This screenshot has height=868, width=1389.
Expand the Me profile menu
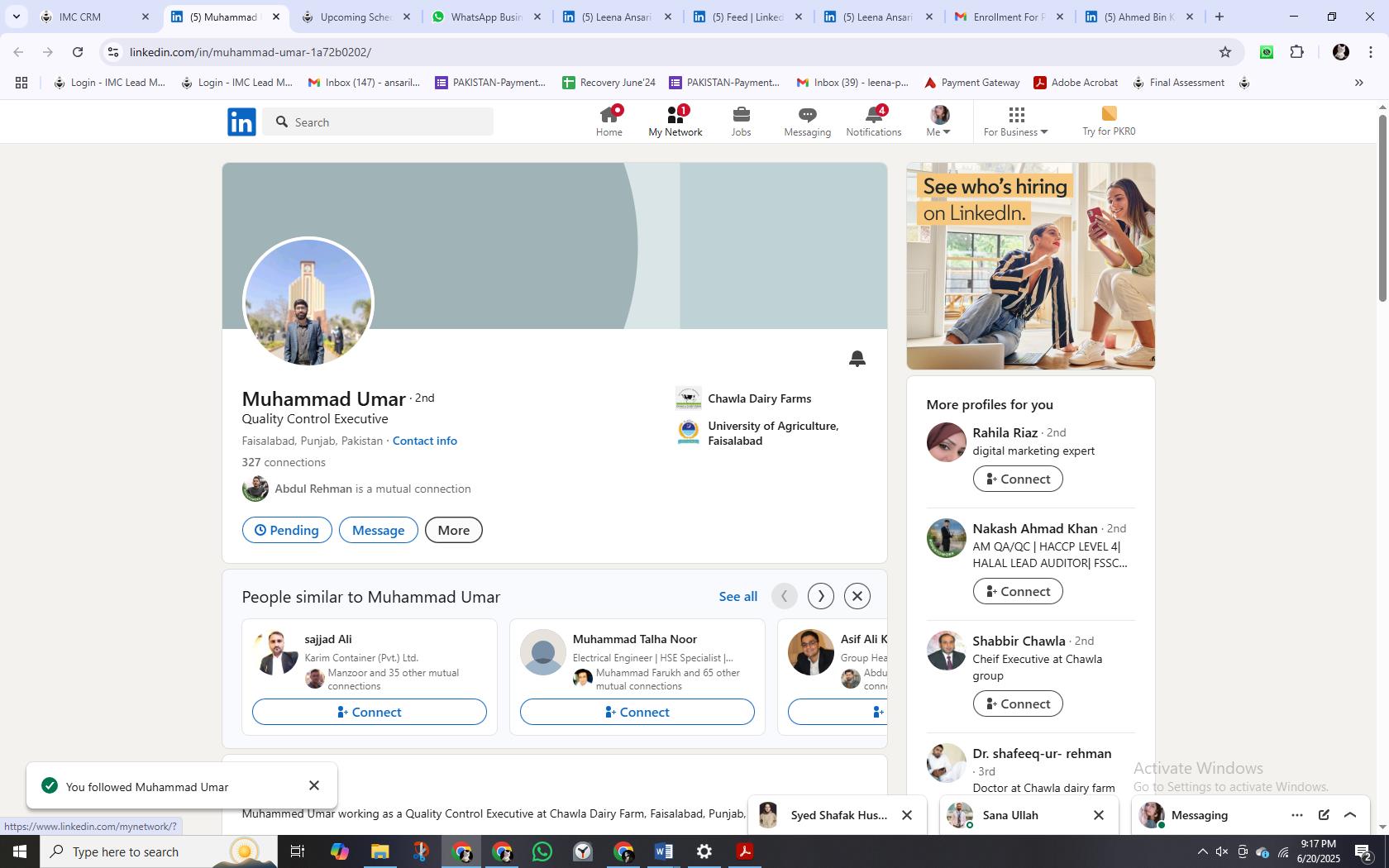coord(939,122)
